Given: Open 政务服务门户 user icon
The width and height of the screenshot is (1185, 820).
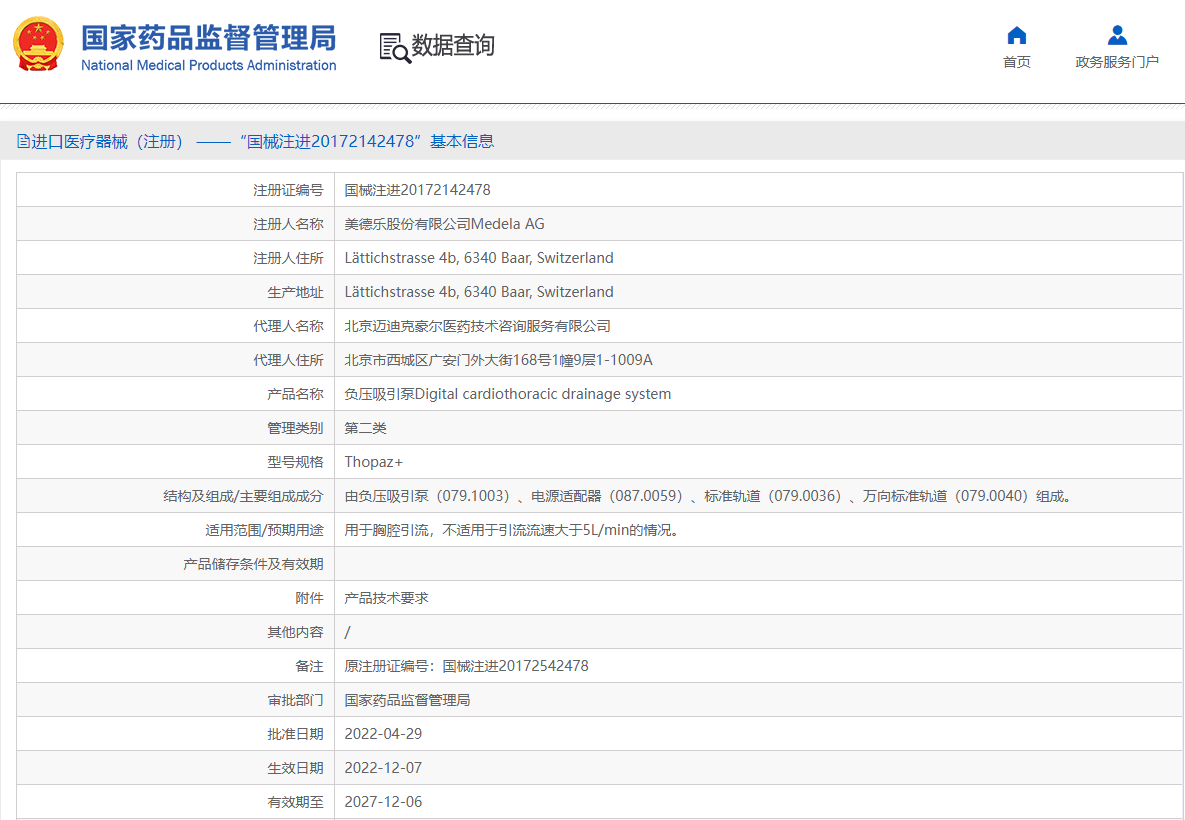Looking at the screenshot, I should pyautogui.click(x=1117, y=35).
